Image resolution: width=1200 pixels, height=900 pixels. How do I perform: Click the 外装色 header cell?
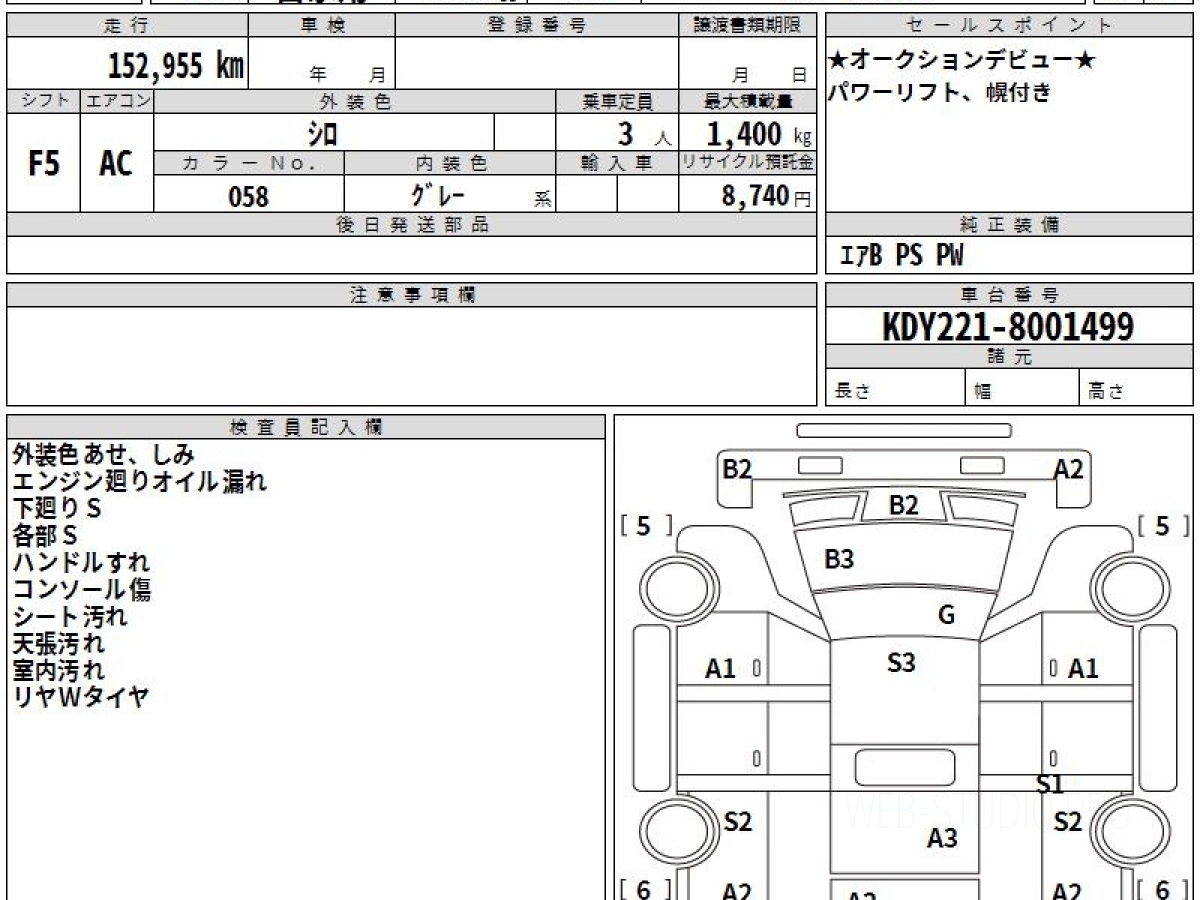[355, 101]
